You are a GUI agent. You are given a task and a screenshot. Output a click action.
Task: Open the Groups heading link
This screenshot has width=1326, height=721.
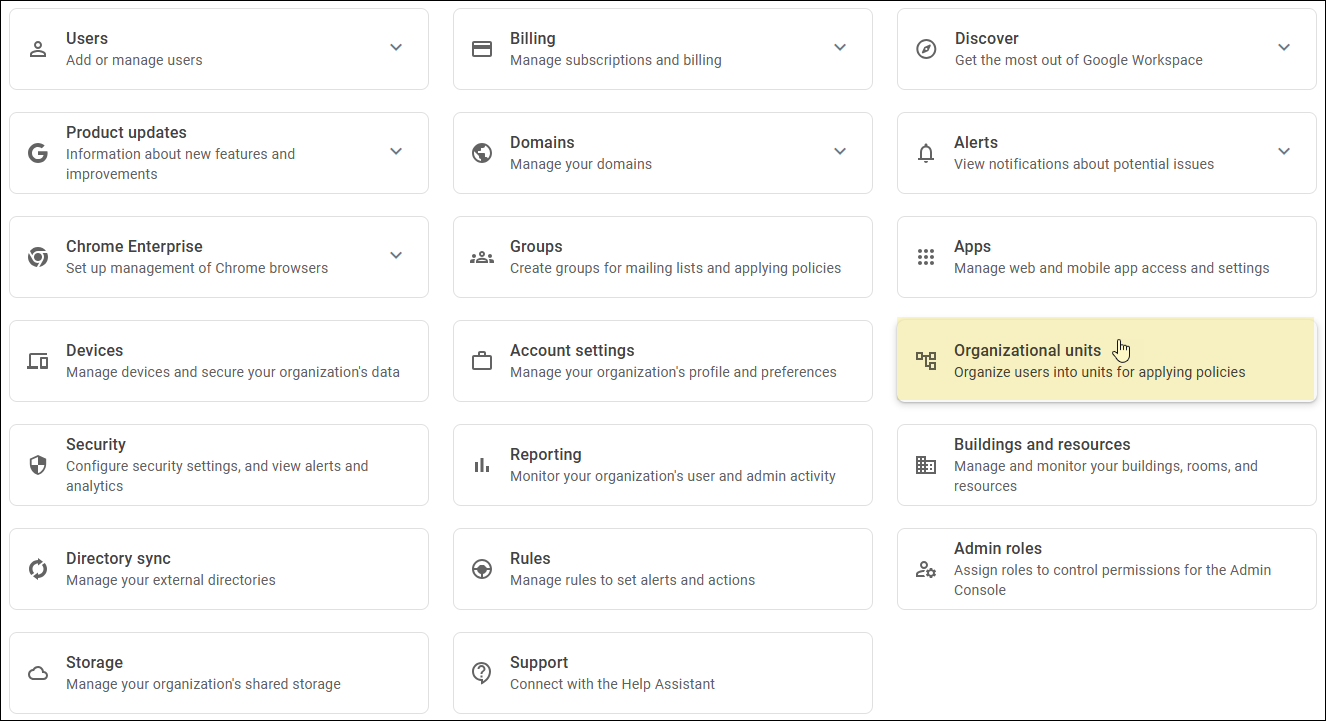536,246
